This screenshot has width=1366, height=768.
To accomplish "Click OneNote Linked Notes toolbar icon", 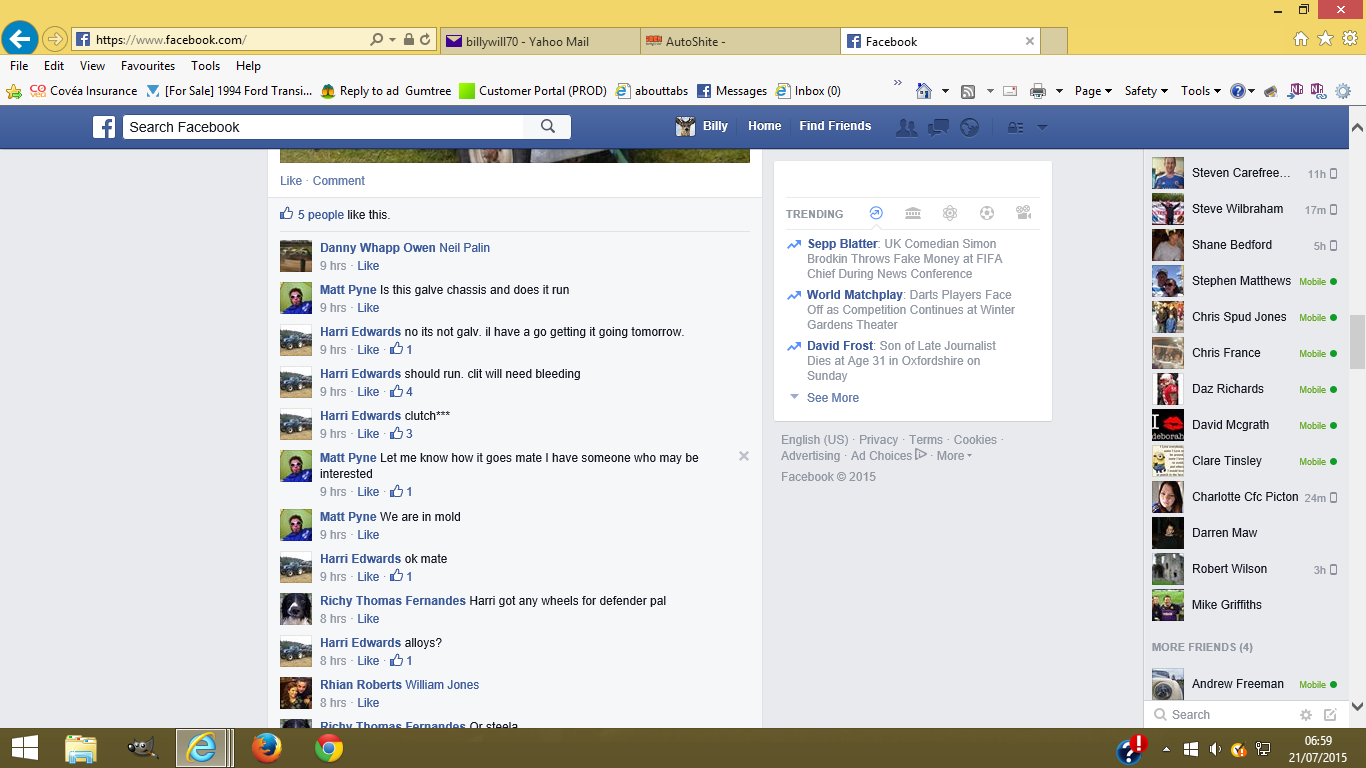I will 1318,91.
